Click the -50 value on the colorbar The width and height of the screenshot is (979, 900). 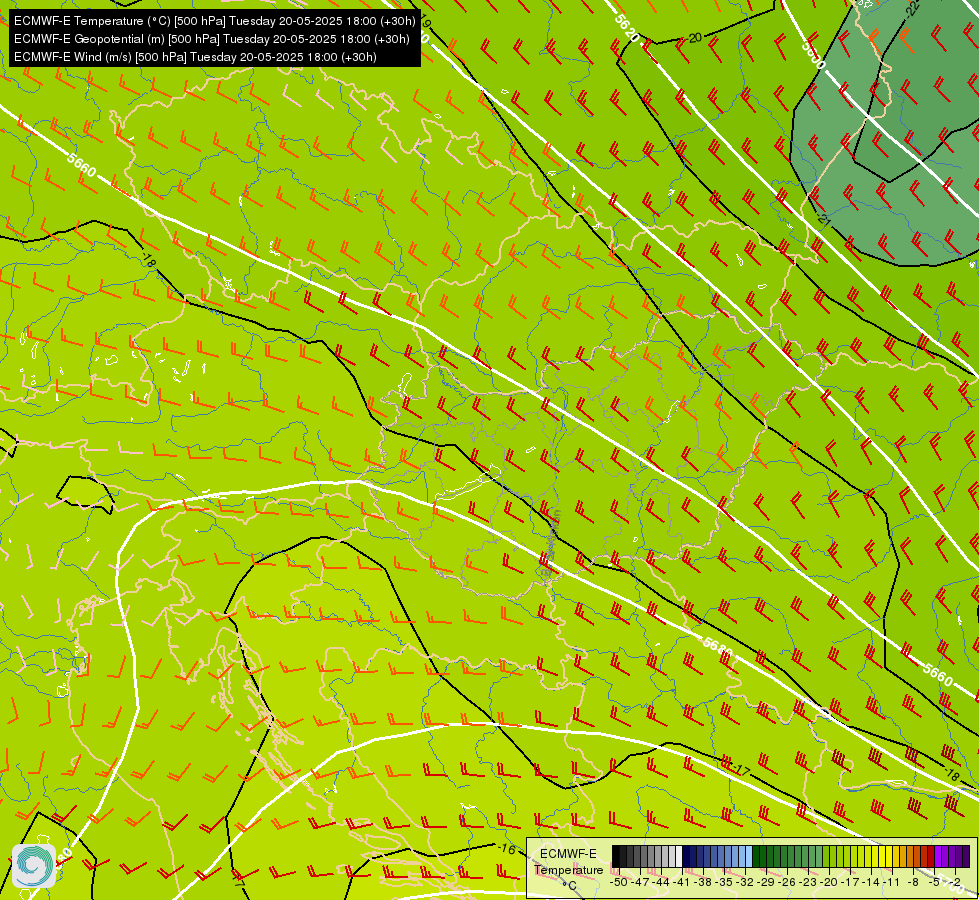pyautogui.click(x=619, y=882)
